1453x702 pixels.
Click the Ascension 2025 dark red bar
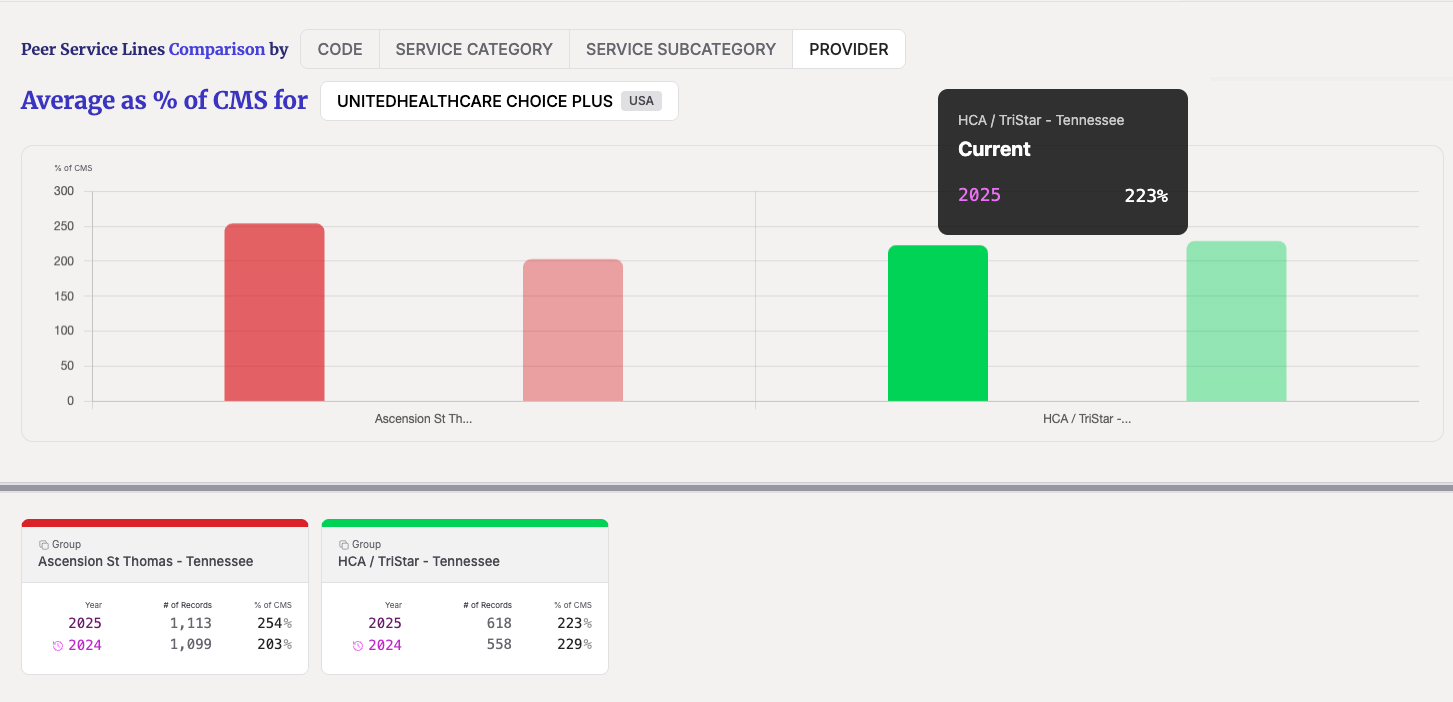(x=274, y=312)
